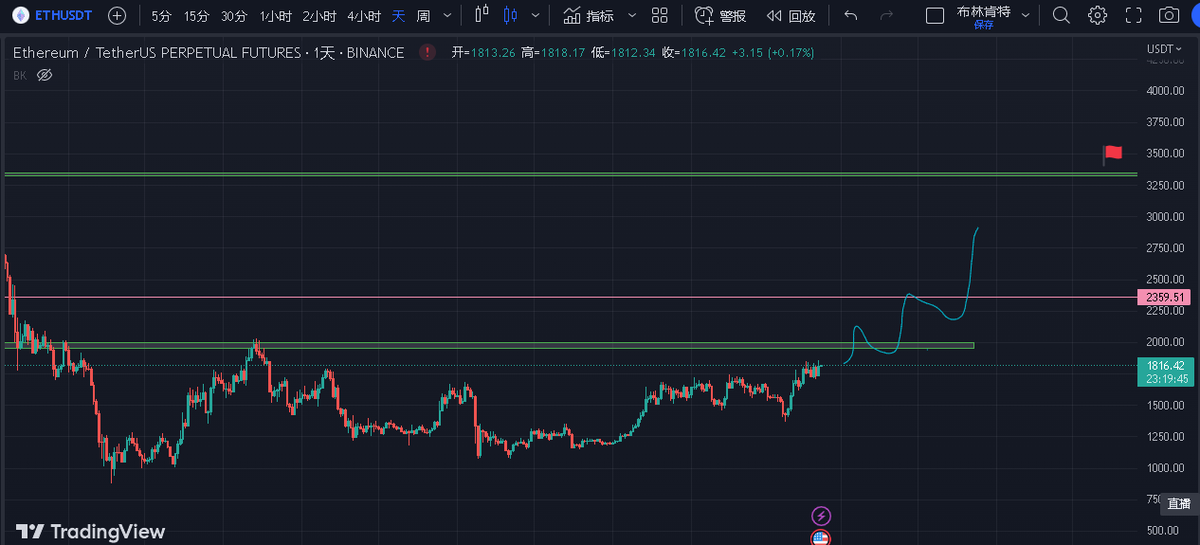
Task: Take a chart snapshot with camera icon
Action: [x=1168, y=16]
